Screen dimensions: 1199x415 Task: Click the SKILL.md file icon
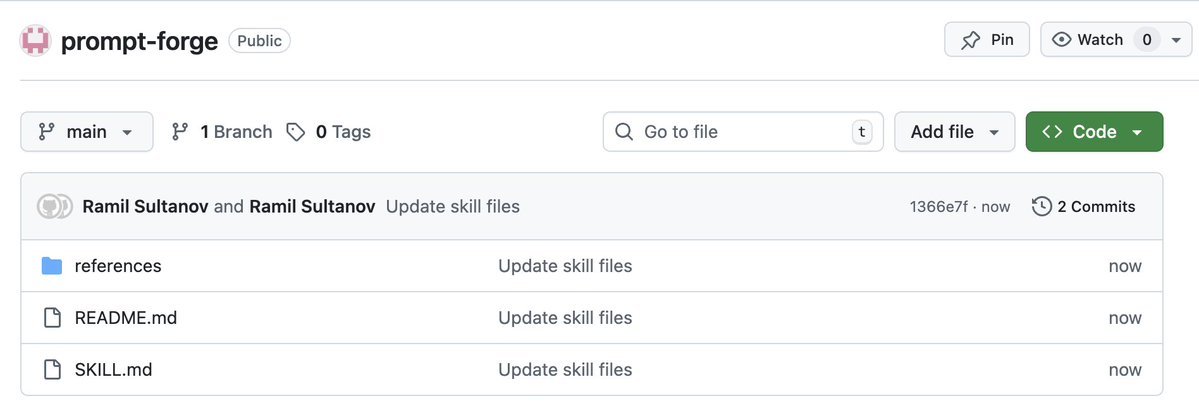coord(52,370)
